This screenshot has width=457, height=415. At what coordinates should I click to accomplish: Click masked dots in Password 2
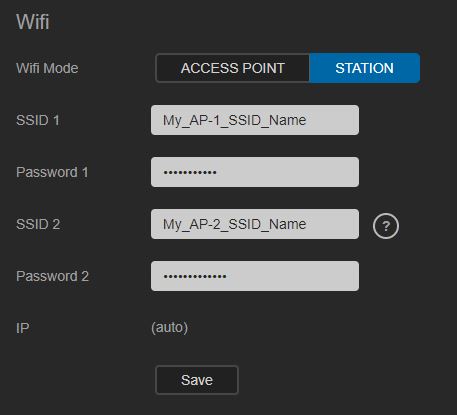coord(195,276)
